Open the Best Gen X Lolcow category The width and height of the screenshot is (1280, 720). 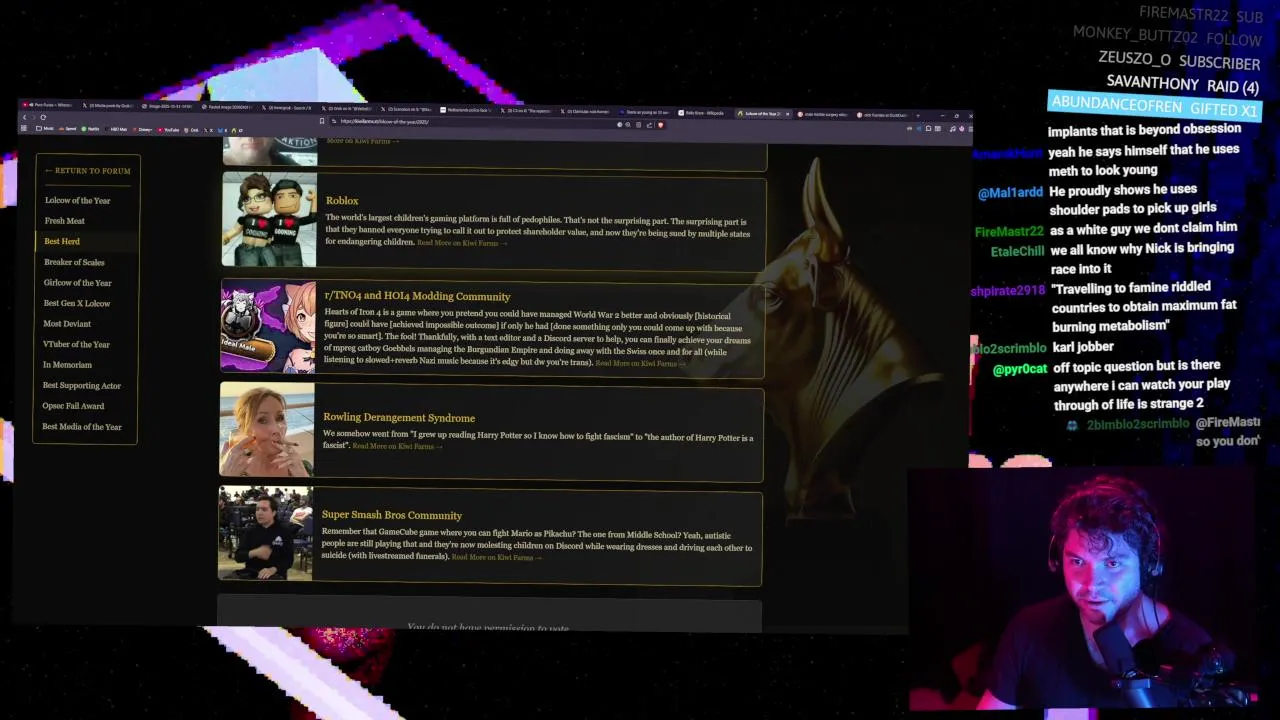76,303
